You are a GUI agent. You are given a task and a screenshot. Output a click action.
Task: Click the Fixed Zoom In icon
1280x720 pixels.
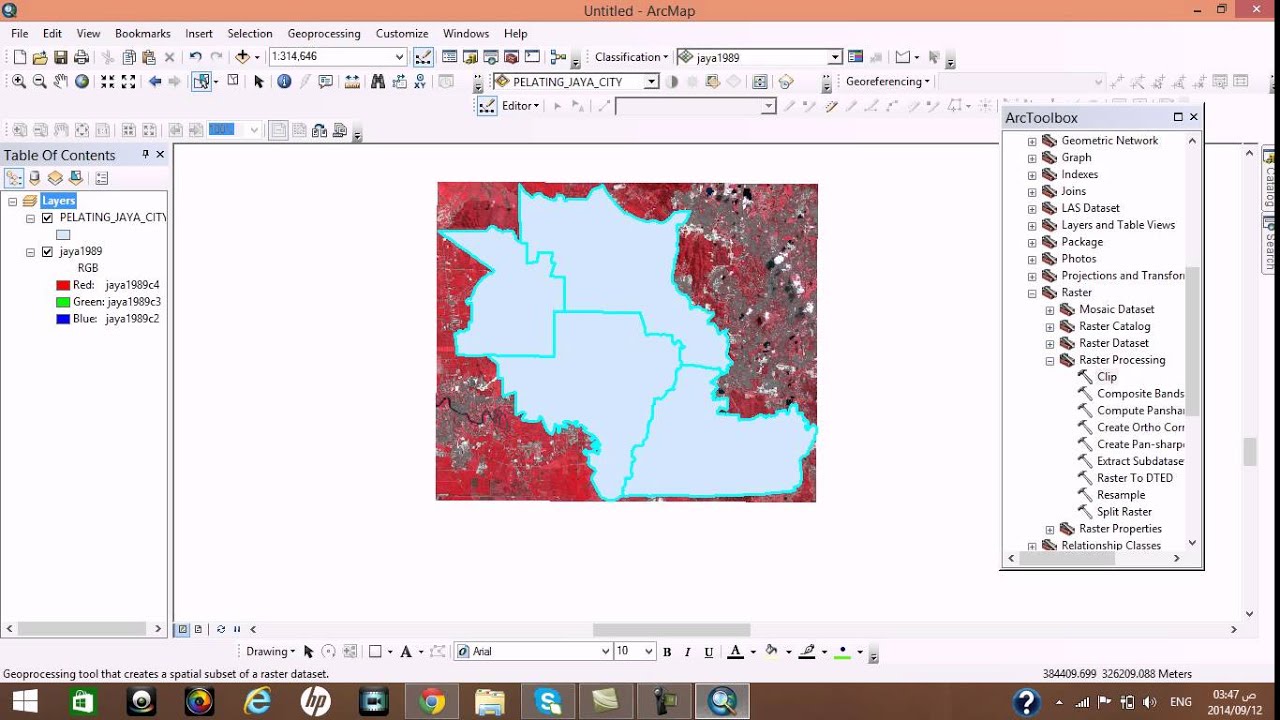(106, 82)
